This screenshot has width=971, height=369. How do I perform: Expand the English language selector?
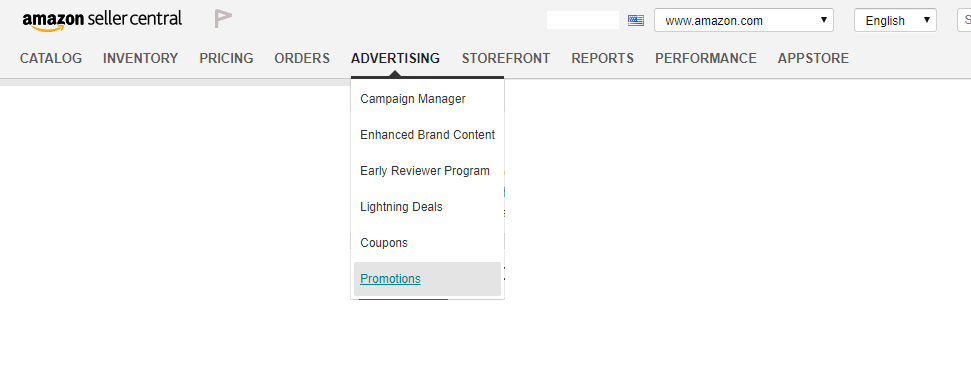pyautogui.click(x=895, y=20)
